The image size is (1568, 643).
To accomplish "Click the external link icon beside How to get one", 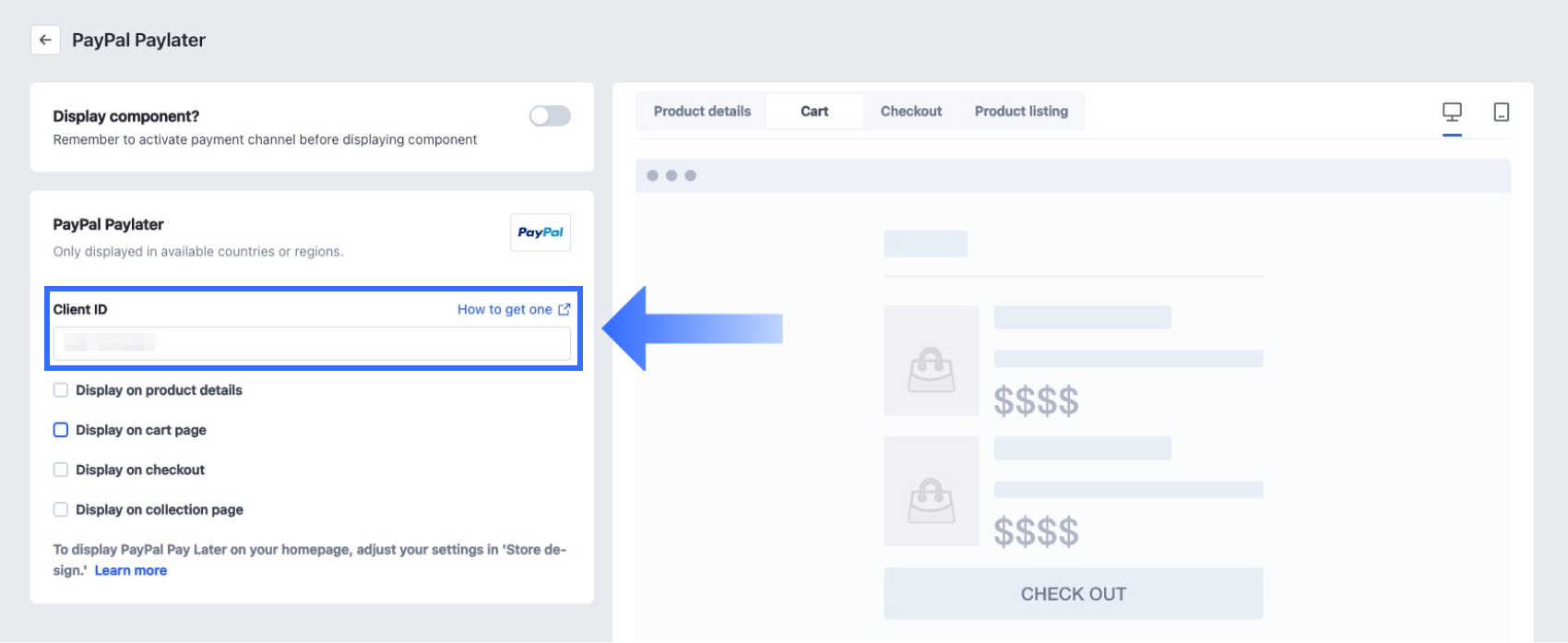I will [x=564, y=310].
